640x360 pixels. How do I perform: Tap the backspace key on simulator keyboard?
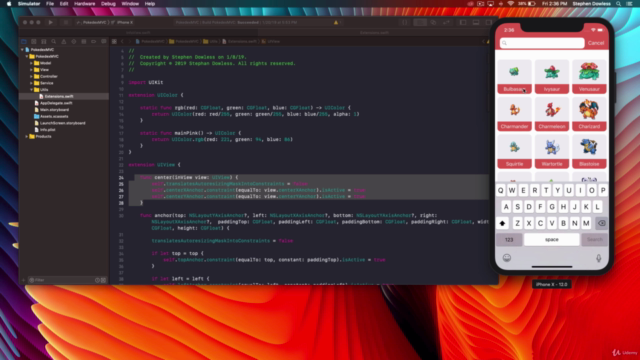(601, 223)
